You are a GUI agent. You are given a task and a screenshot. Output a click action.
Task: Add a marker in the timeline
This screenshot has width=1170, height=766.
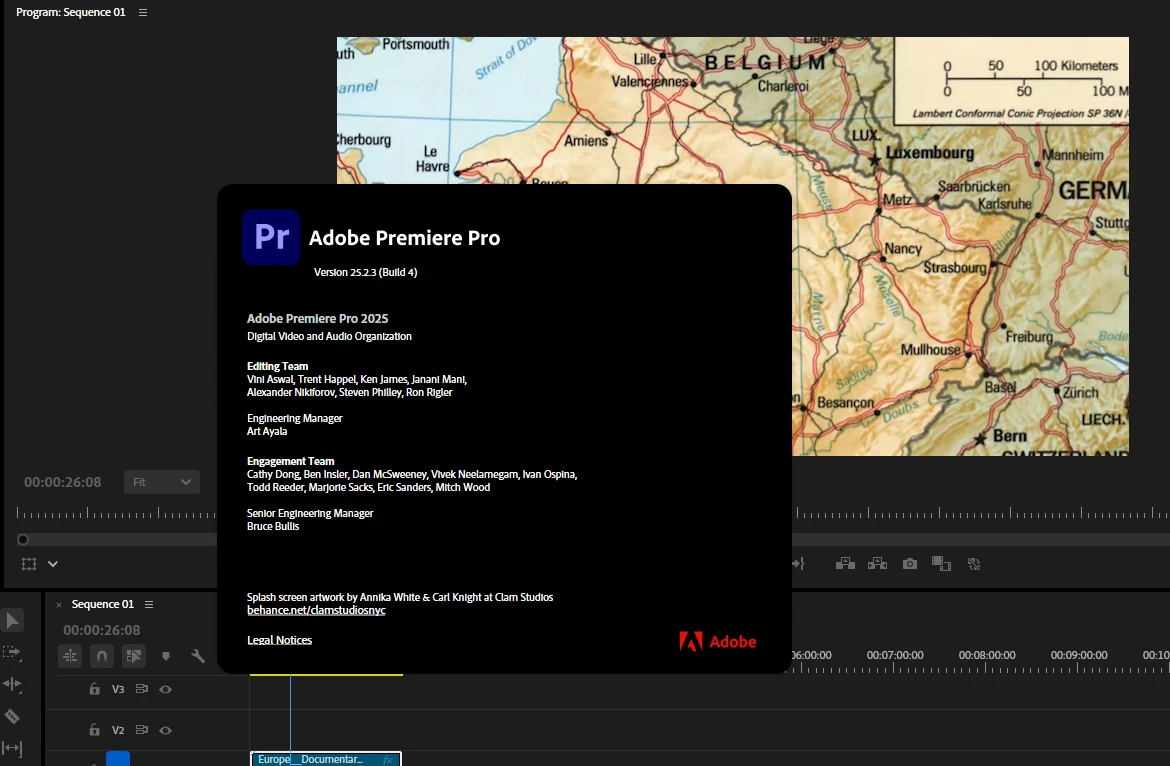tap(166, 656)
